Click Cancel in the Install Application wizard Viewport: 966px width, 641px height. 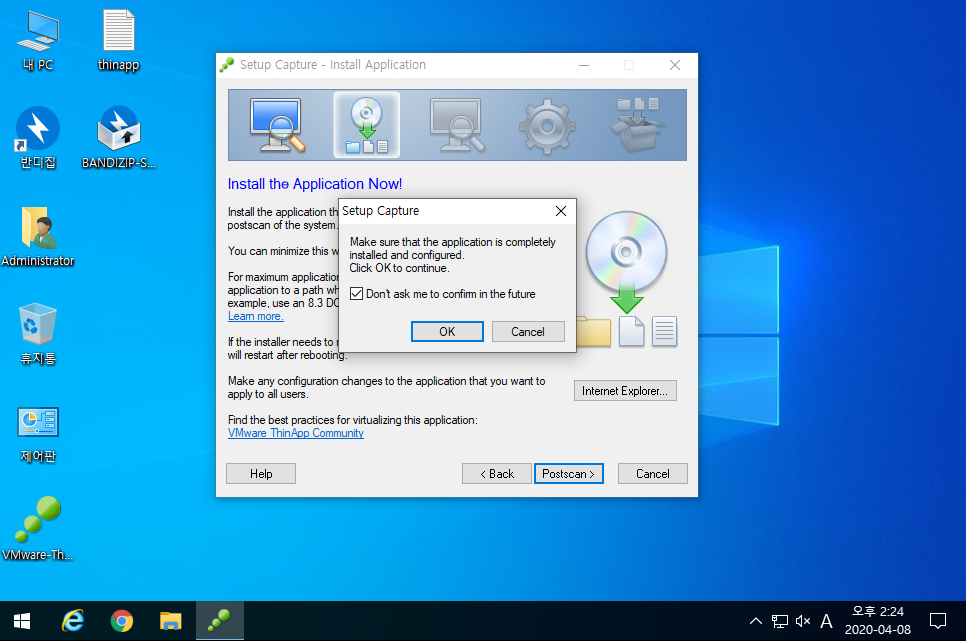coord(653,474)
